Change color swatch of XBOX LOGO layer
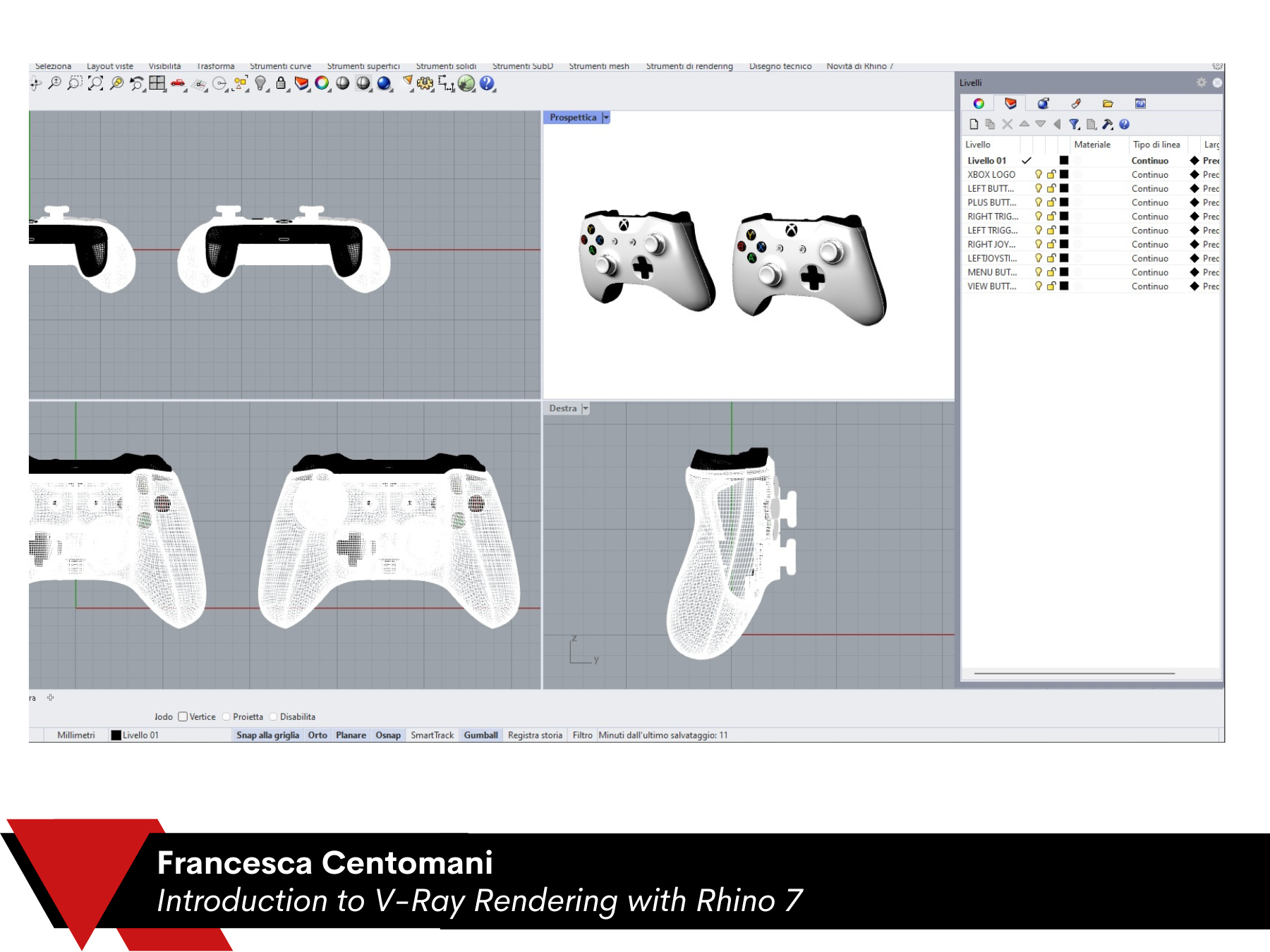Viewport: 1270px width, 952px height. (1064, 174)
